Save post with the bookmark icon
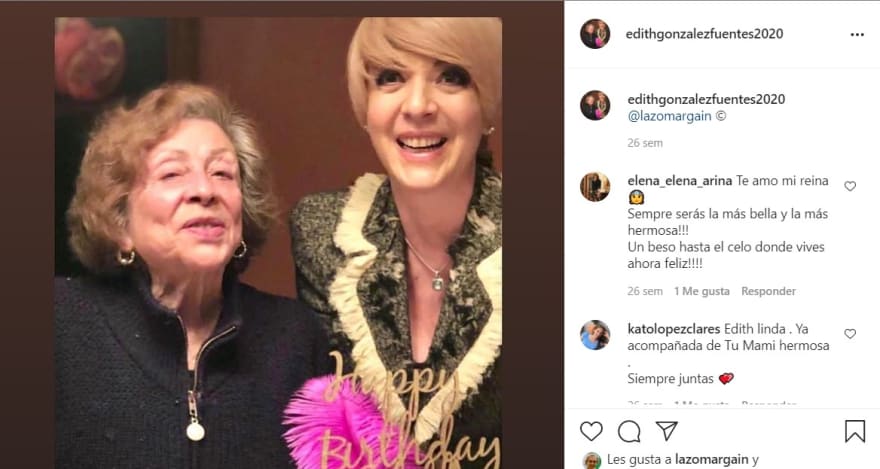Image resolution: width=880 pixels, height=469 pixels. 854,431
